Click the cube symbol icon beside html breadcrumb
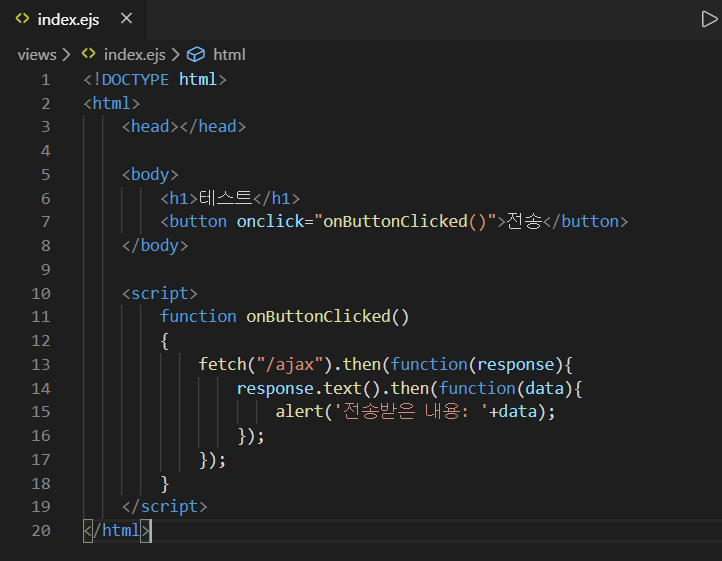722x561 pixels. tap(196, 54)
